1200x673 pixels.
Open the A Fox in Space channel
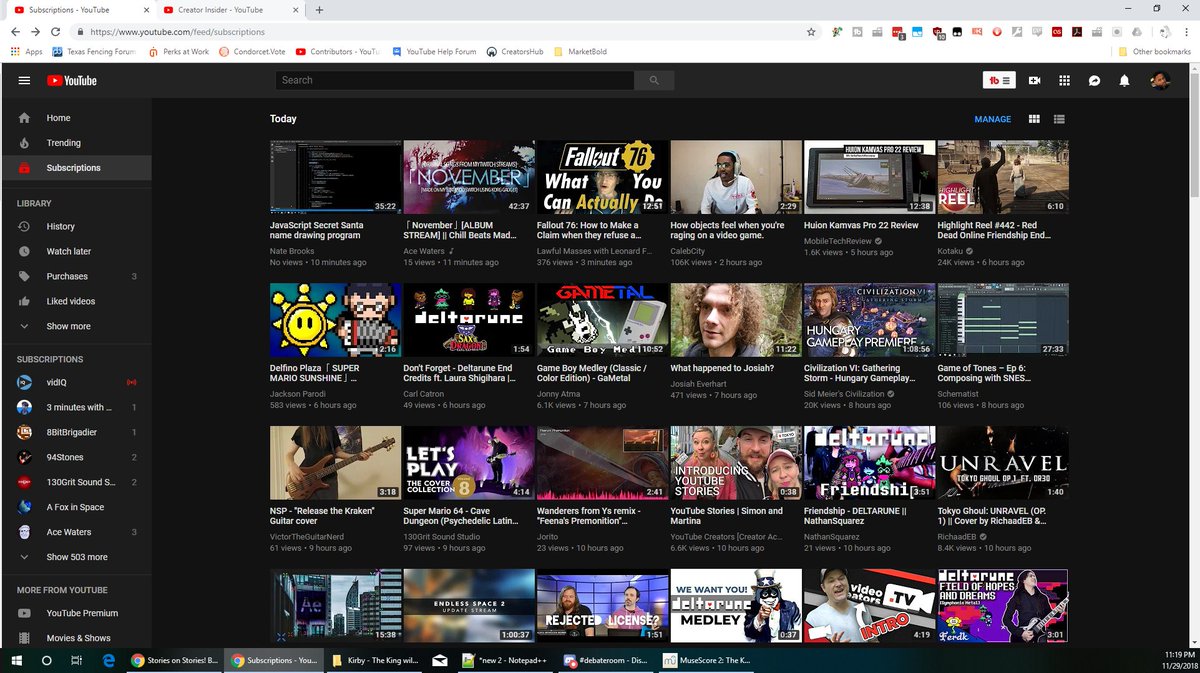coord(76,507)
